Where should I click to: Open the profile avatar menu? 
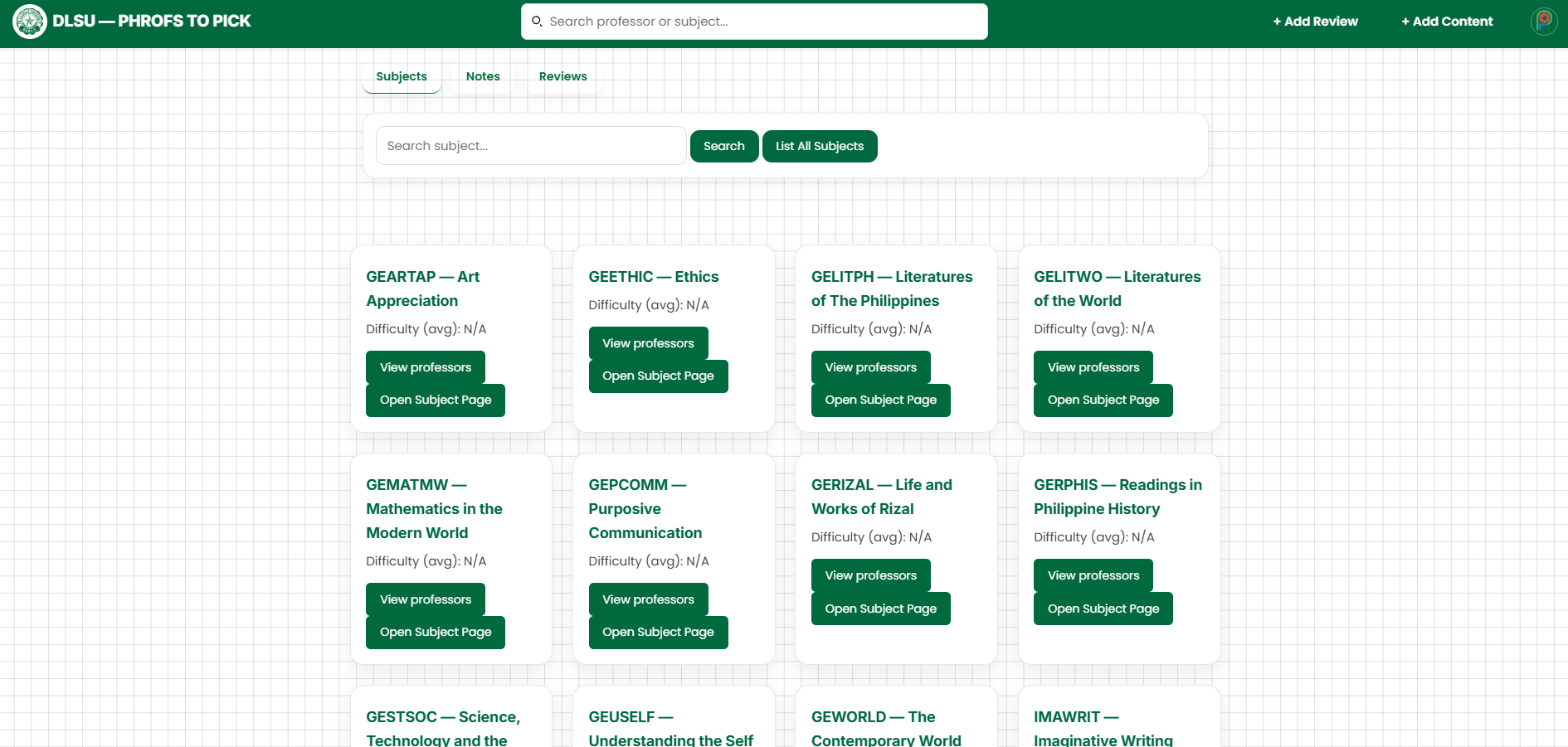pos(1544,22)
